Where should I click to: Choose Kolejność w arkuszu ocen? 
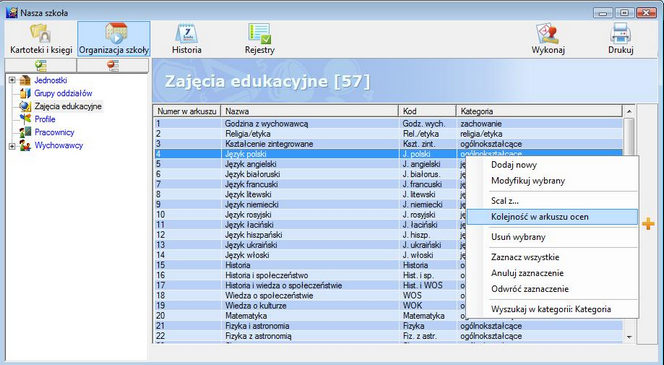click(x=552, y=217)
